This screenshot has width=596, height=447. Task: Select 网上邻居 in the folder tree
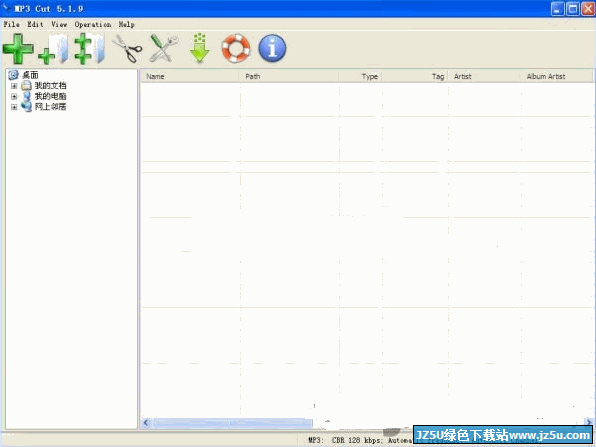pos(50,107)
